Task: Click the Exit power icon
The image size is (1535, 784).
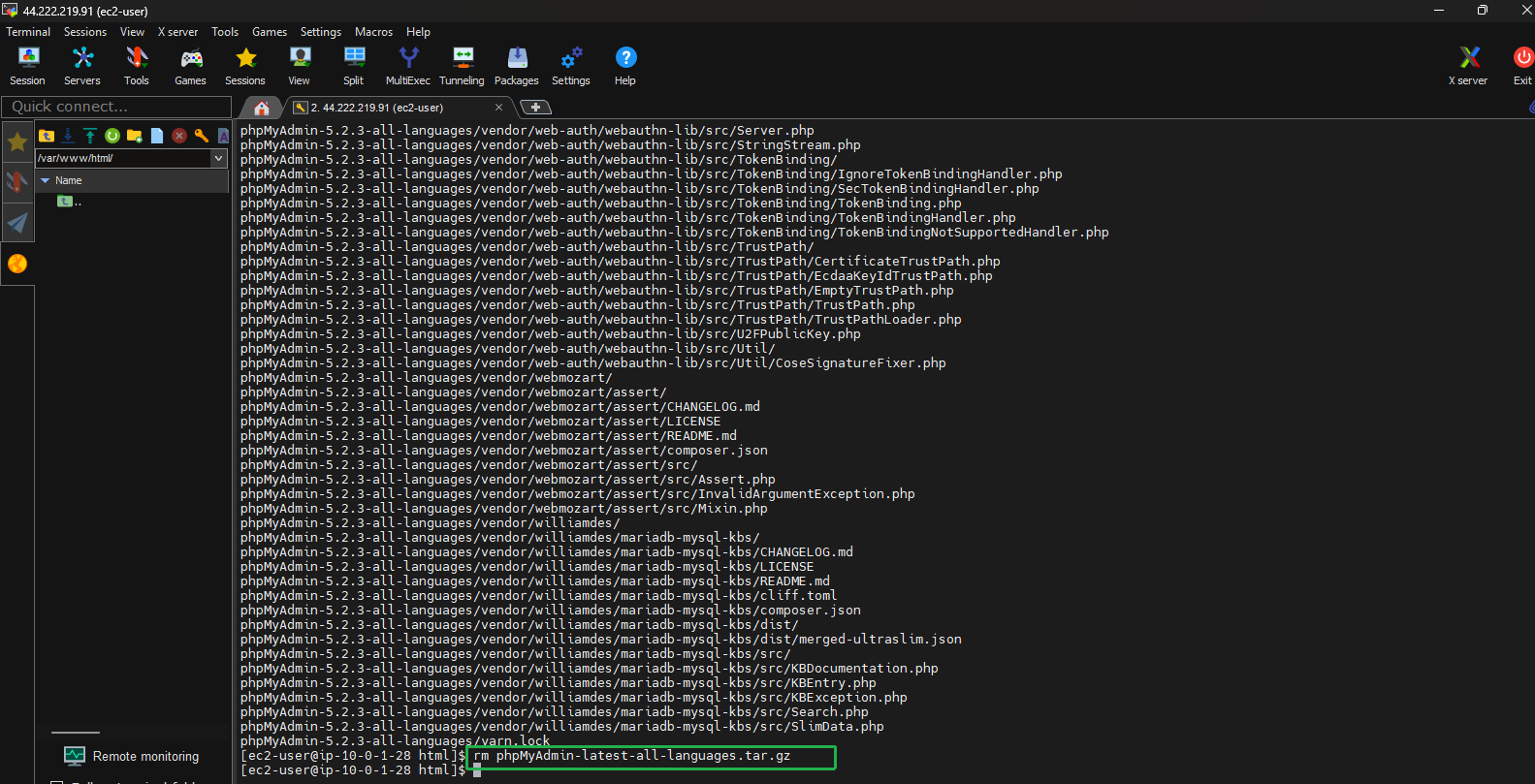Action: 1522,66
